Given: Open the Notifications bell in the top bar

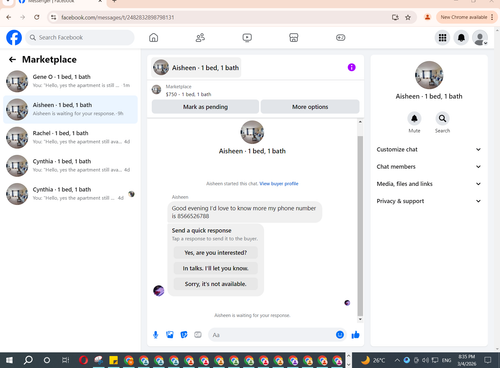Looking at the screenshot, I should [461, 38].
